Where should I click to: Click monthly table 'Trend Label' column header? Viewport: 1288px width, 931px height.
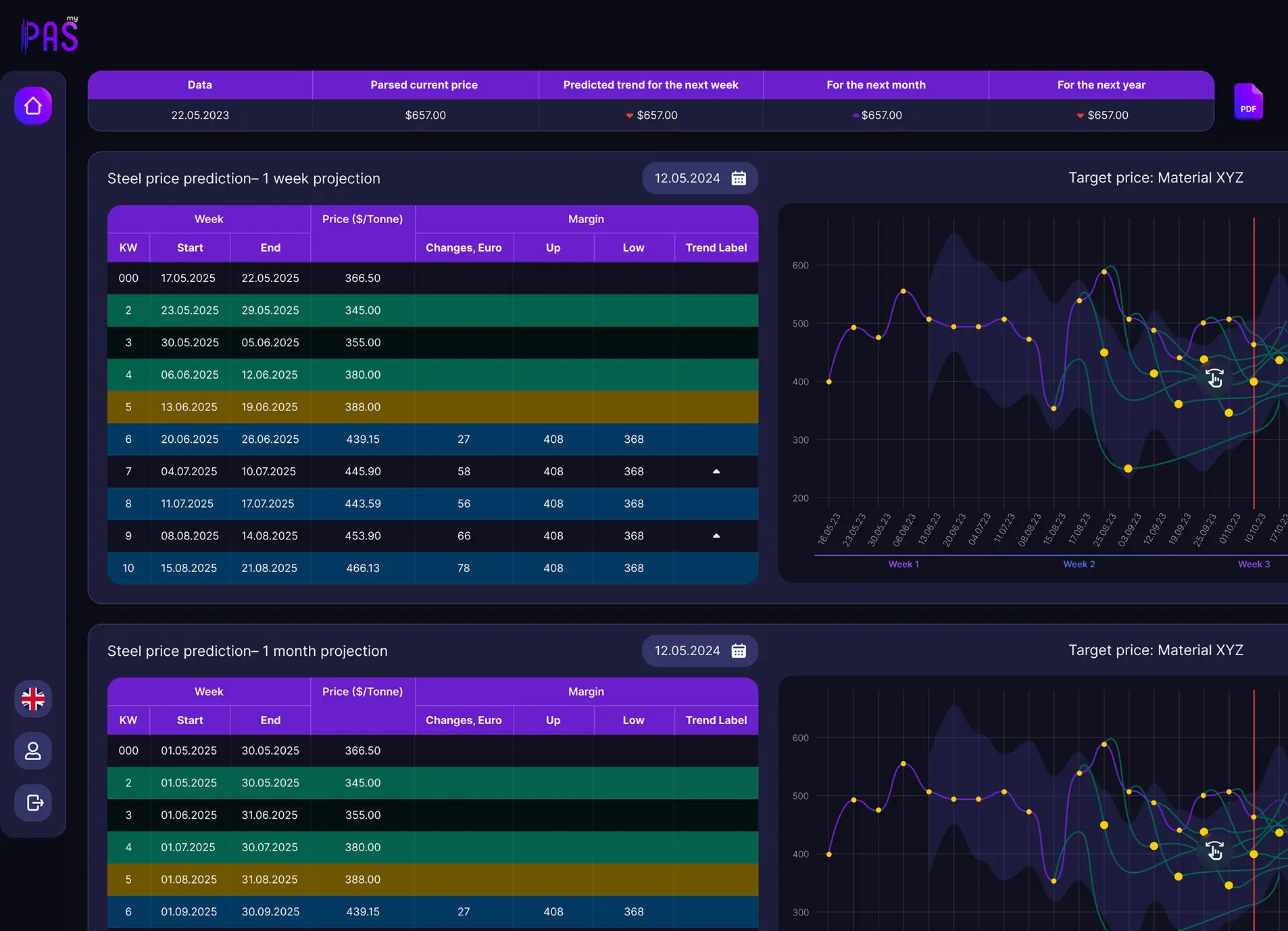click(716, 721)
